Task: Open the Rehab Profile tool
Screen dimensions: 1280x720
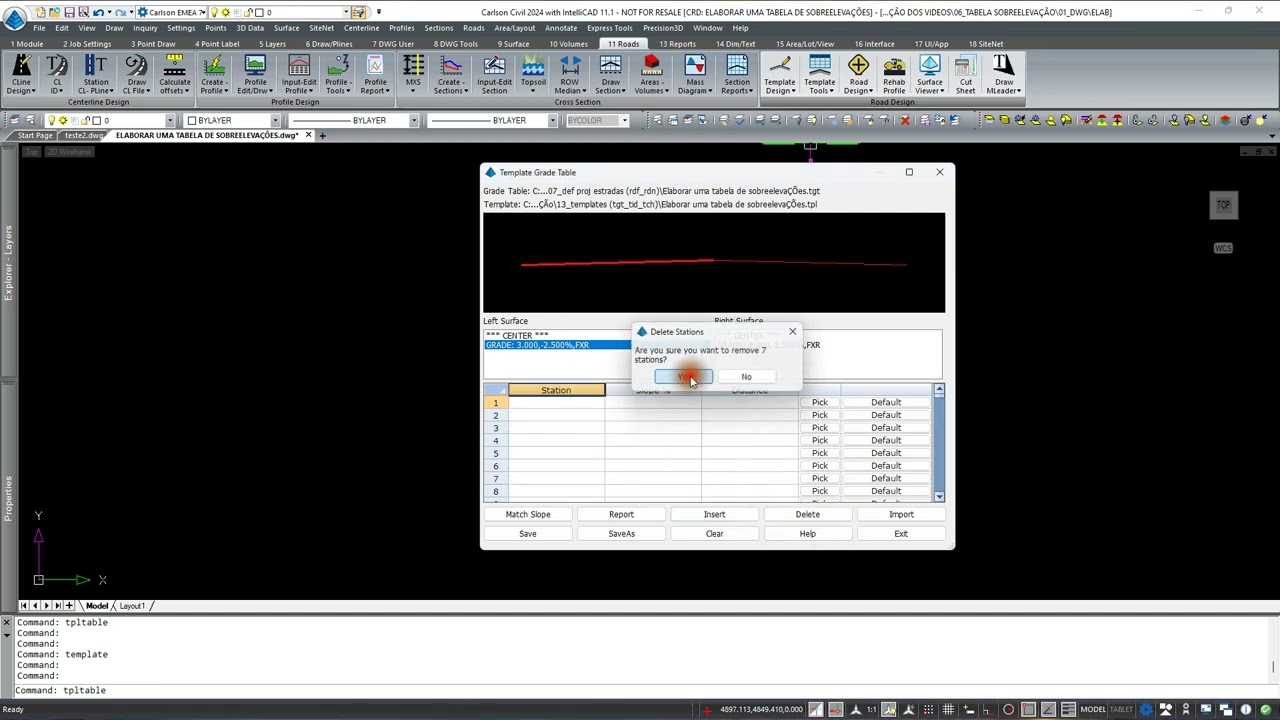Action: click(x=894, y=75)
